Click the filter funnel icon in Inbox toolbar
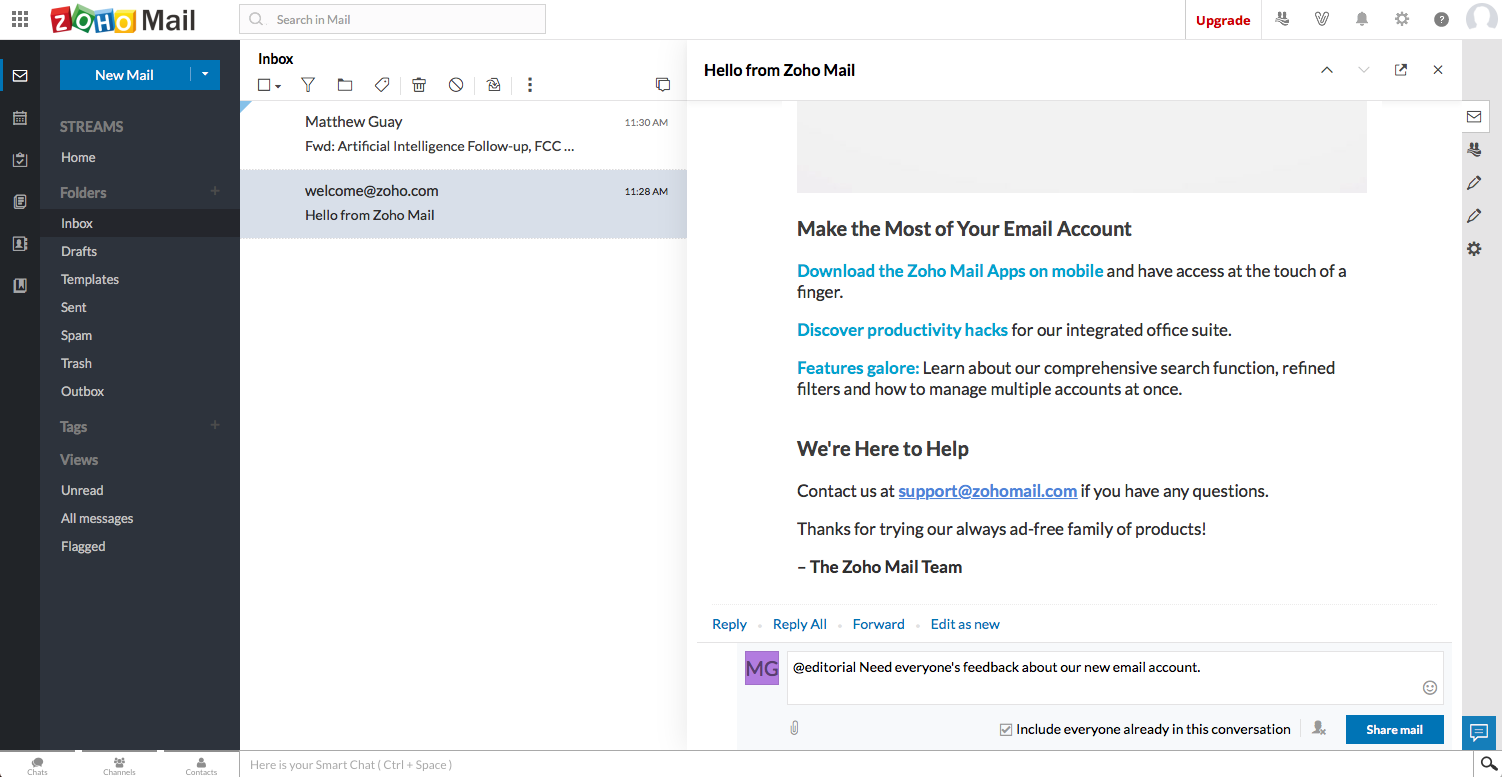Screen dimensions: 1502x777 pyautogui.click(x=308, y=85)
